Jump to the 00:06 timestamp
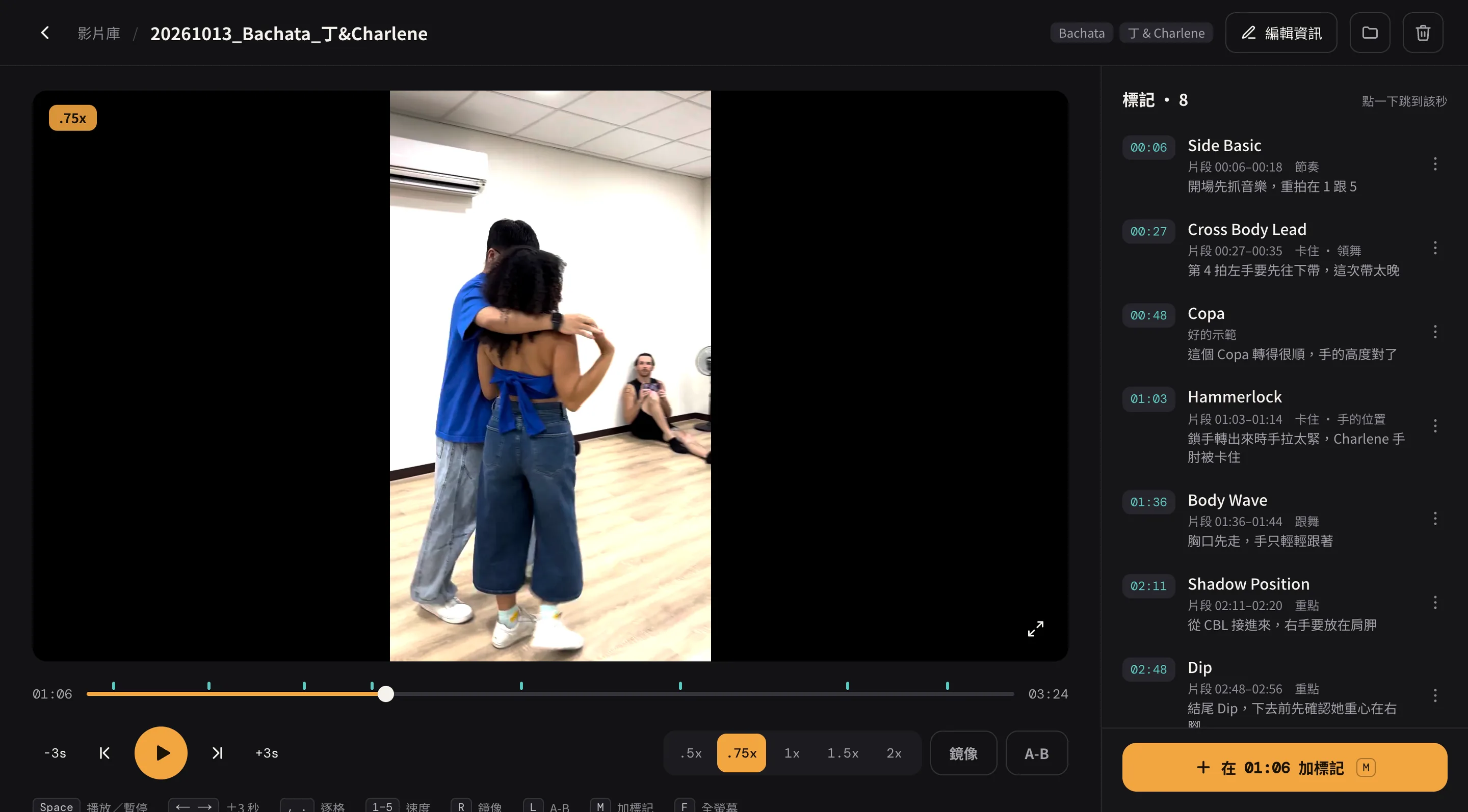Screen dimensions: 1468x812 click(x=1148, y=148)
